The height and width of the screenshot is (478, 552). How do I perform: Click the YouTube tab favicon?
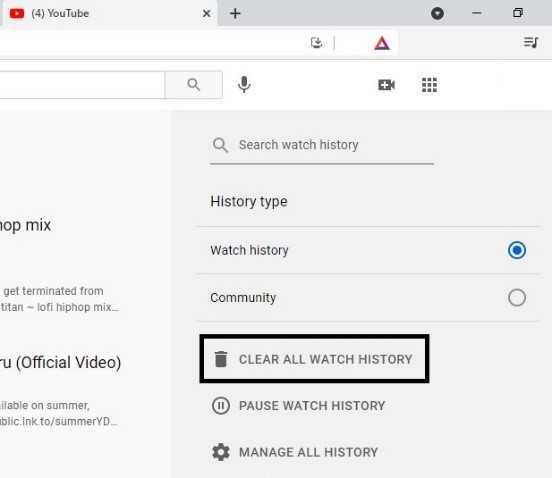pyautogui.click(x=17, y=13)
